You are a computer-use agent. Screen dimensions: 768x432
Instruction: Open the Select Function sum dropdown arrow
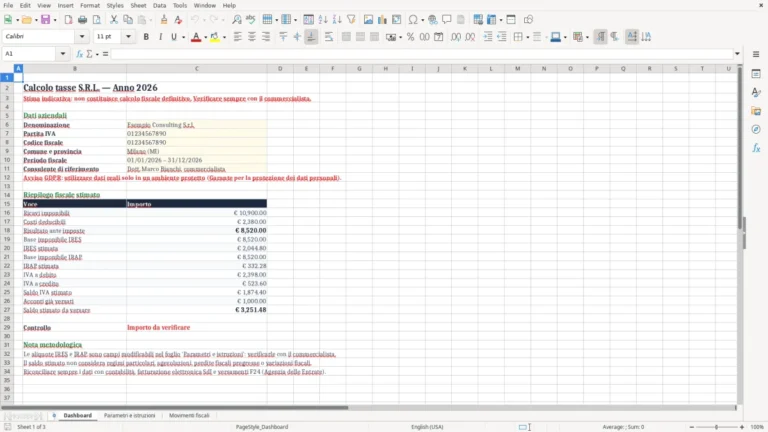[x=97, y=54]
